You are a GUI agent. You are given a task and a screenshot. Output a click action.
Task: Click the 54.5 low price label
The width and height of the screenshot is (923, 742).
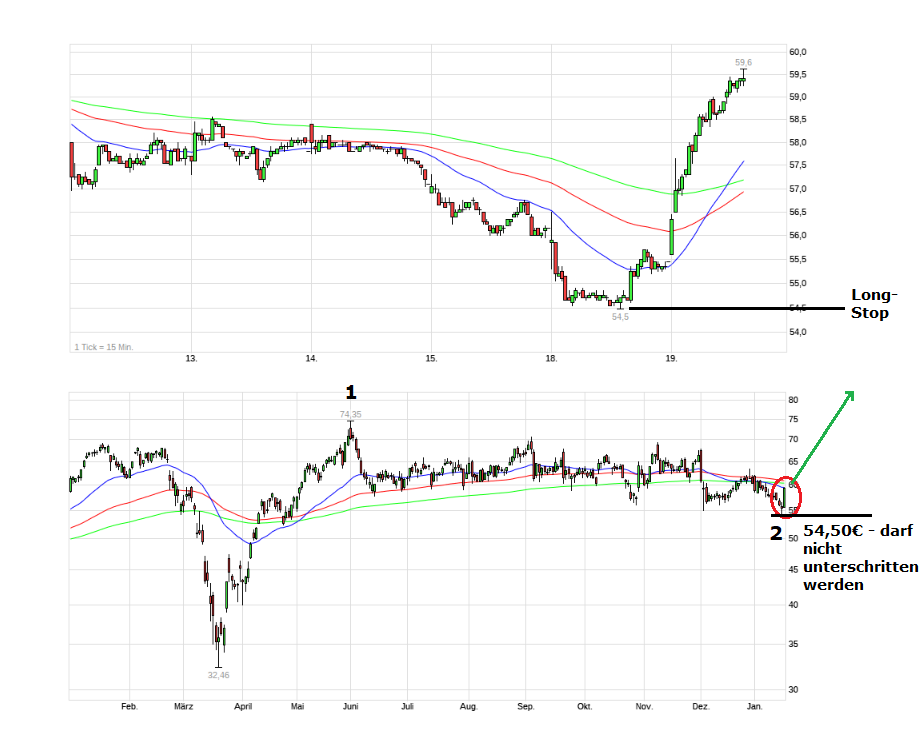[620, 316]
